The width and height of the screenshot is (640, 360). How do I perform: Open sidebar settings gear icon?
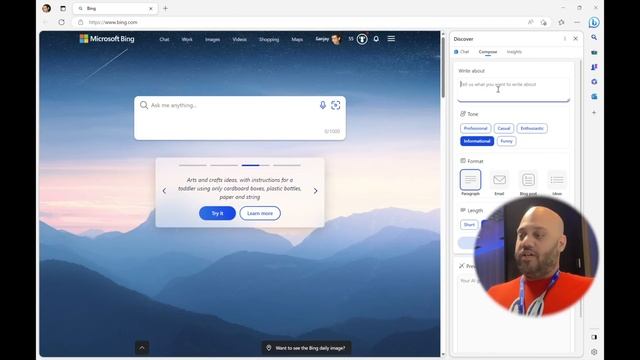pyautogui.click(x=594, y=351)
